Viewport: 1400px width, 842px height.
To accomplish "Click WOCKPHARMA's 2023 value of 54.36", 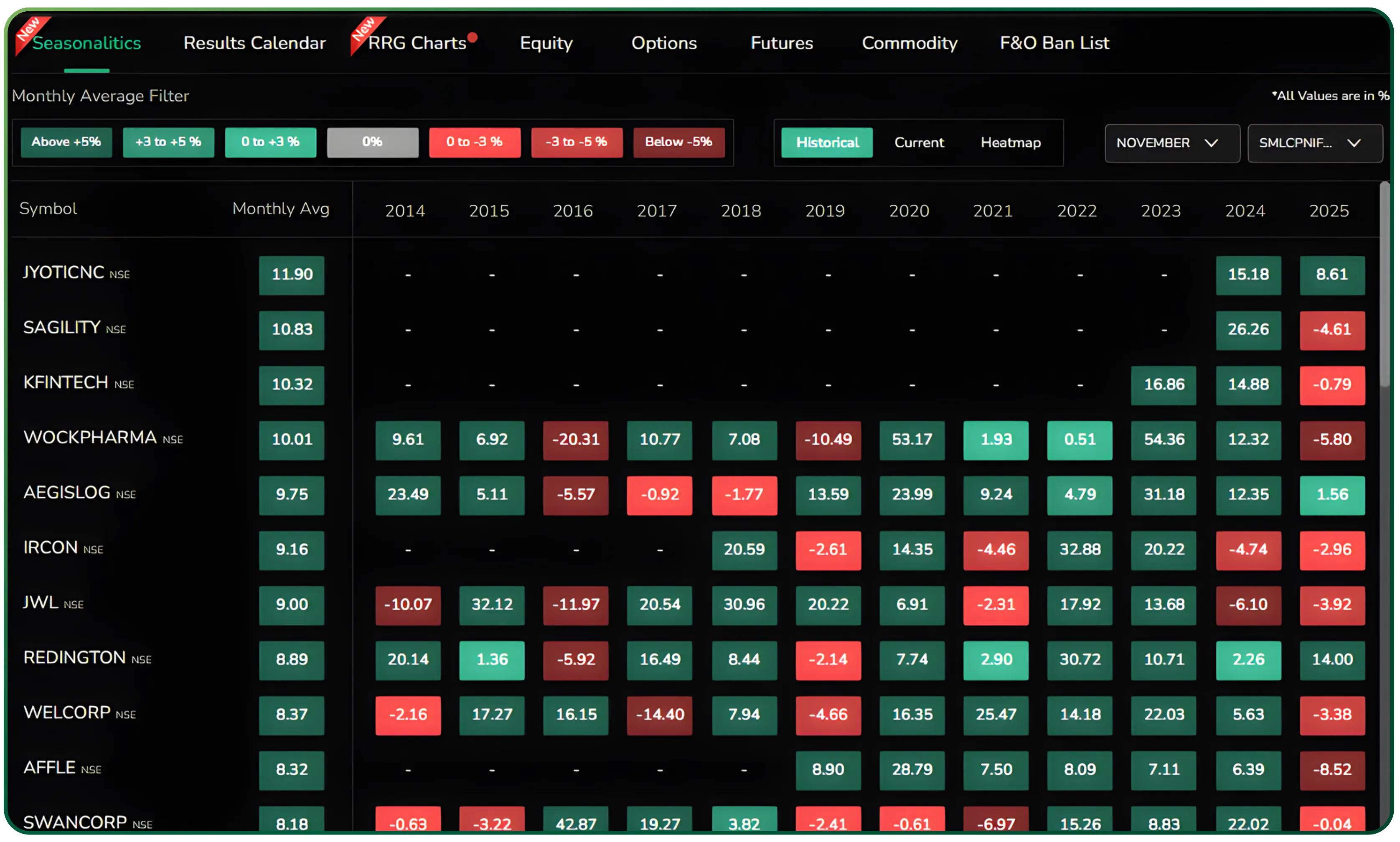I will point(1163,440).
